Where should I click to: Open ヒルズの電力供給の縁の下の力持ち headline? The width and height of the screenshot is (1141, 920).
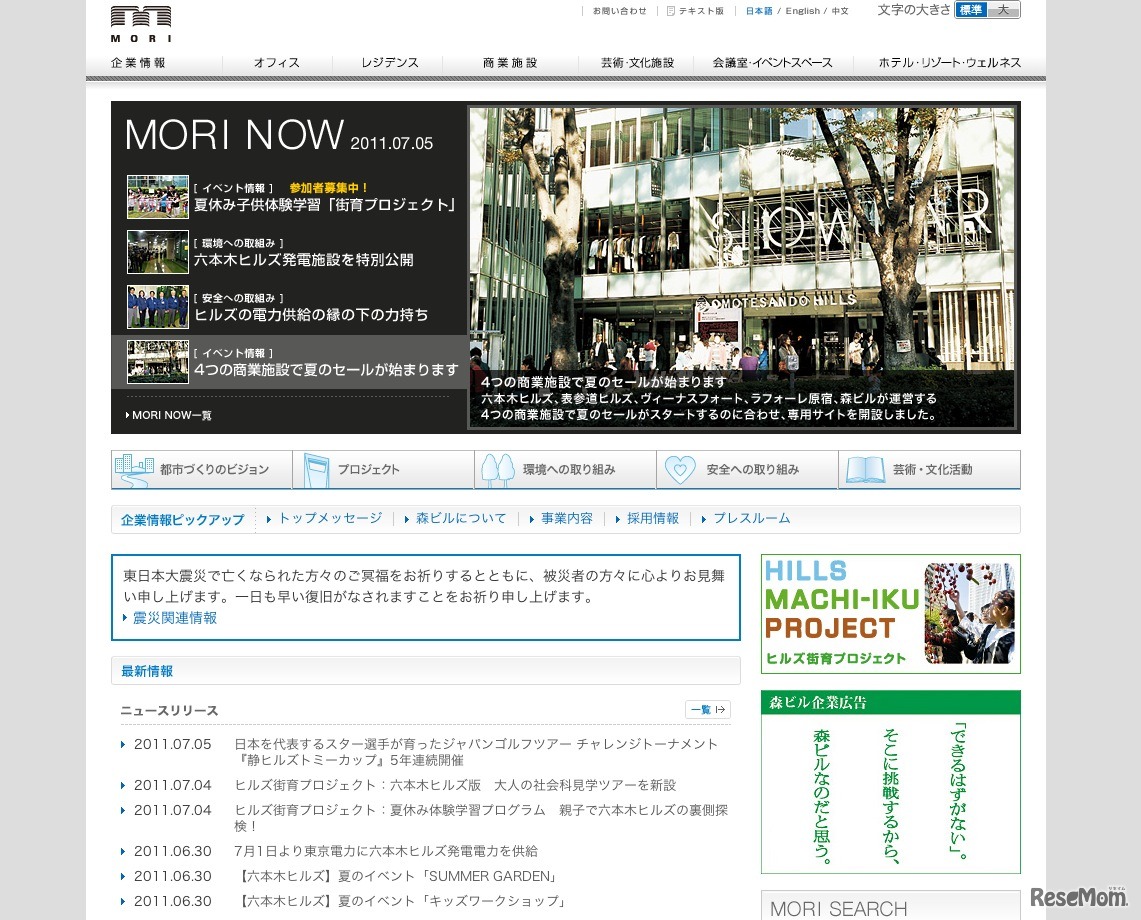[x=311, y=314]
